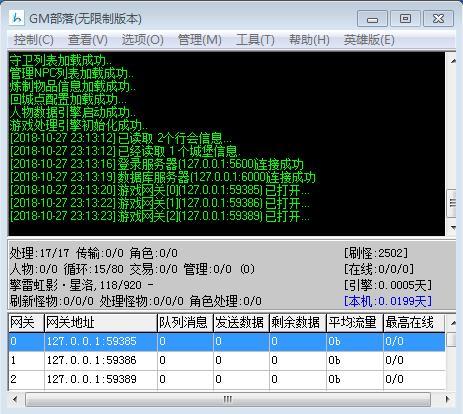This screenshot has height=414, width=463.
Task: Open the 英雄版(E) menu
Action: (369, 40)
